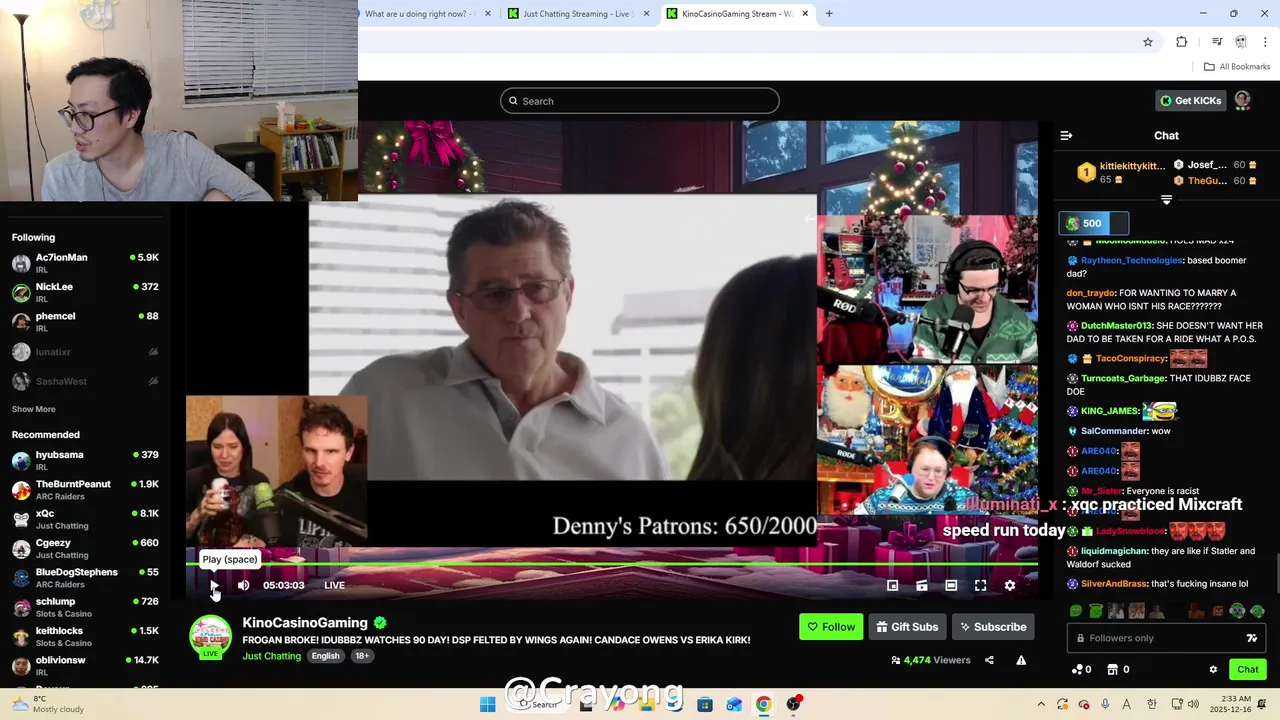Open Windows Start menu
Viewport: 1280px width, 720px height.
click(487, 704)
